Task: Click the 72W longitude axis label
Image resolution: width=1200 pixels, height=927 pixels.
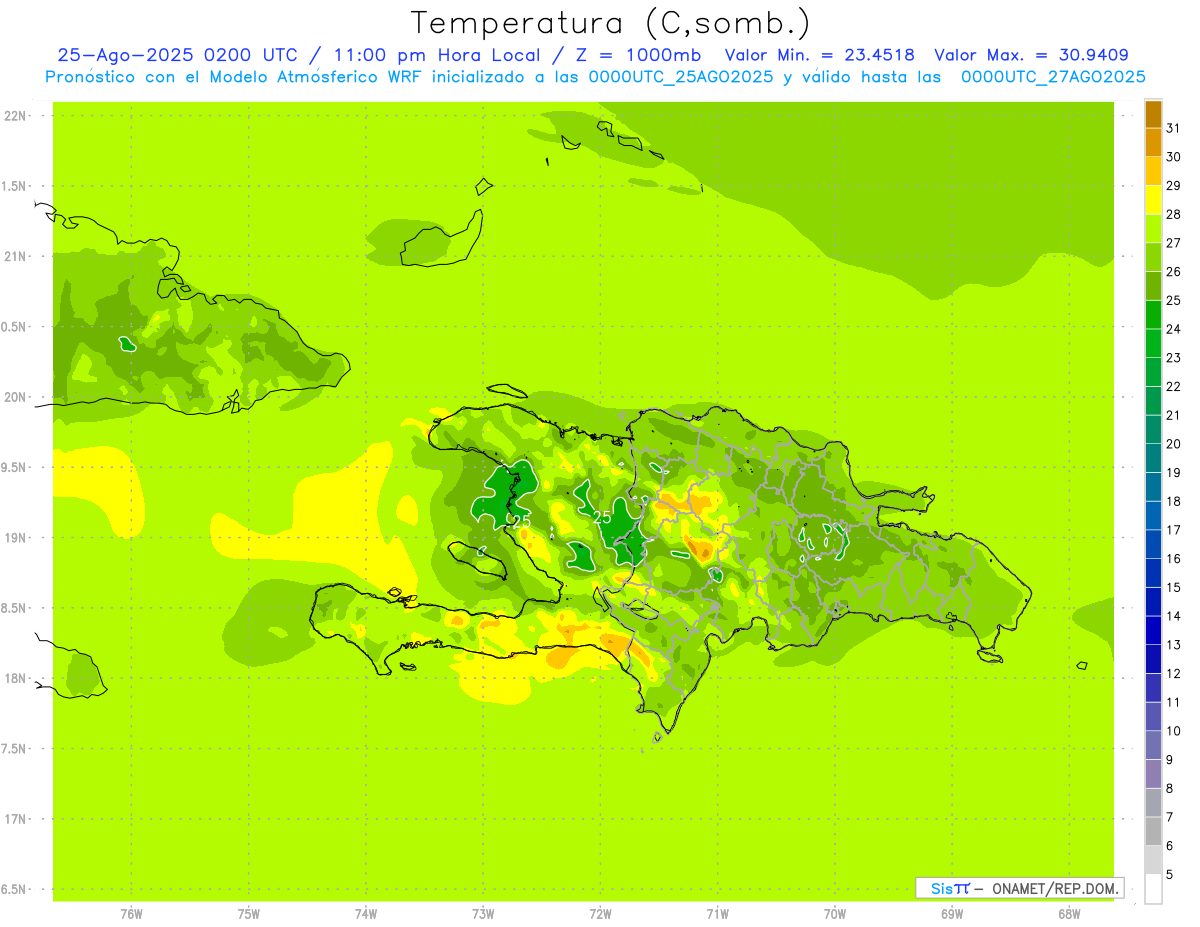Action: (600, 914)
